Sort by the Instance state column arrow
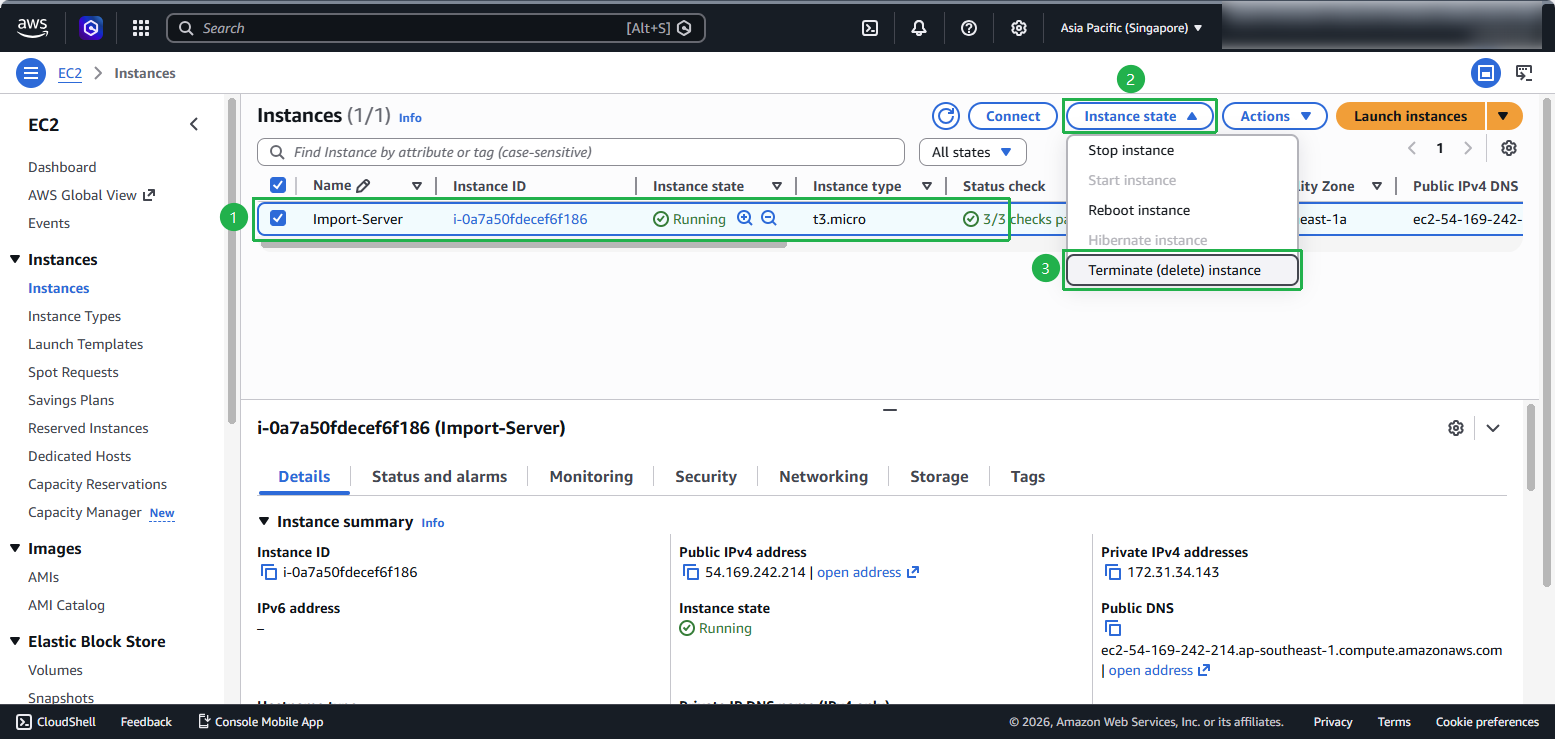 [777, 186]
